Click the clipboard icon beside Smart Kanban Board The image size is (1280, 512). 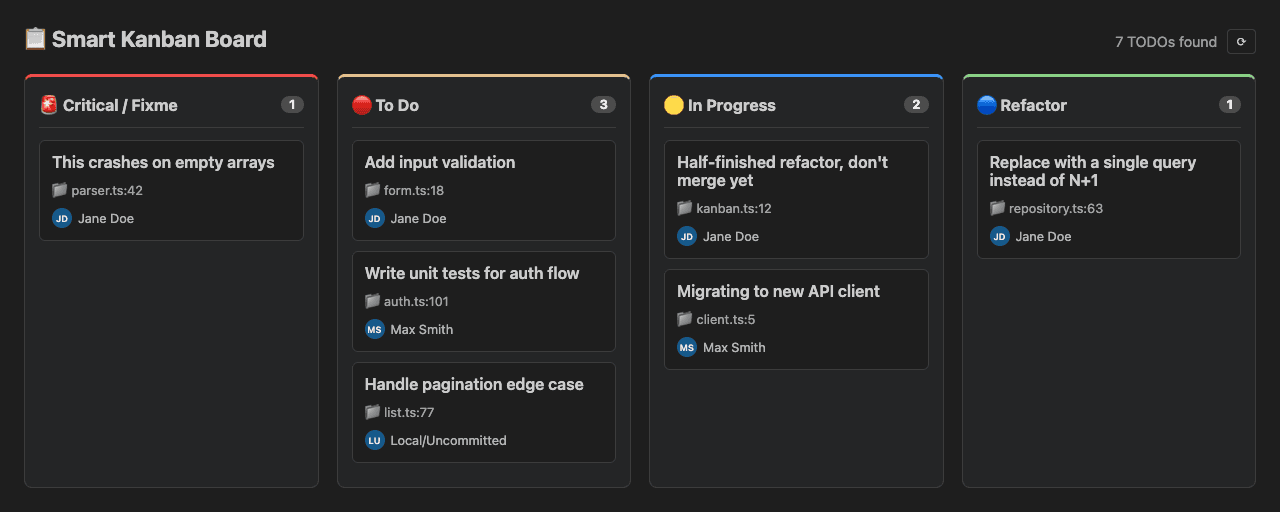point(35,39)
